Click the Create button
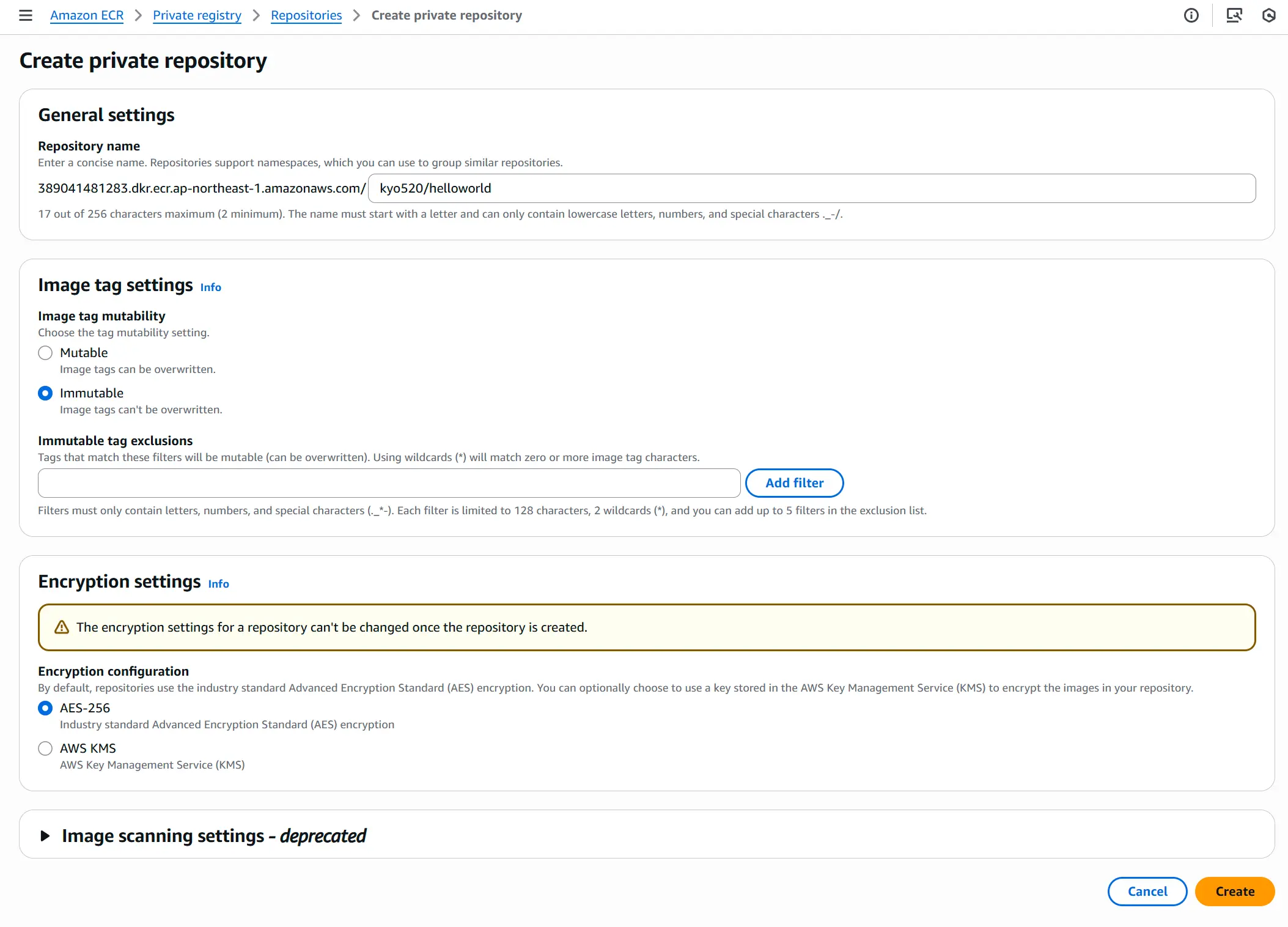 click(1235, 892)
